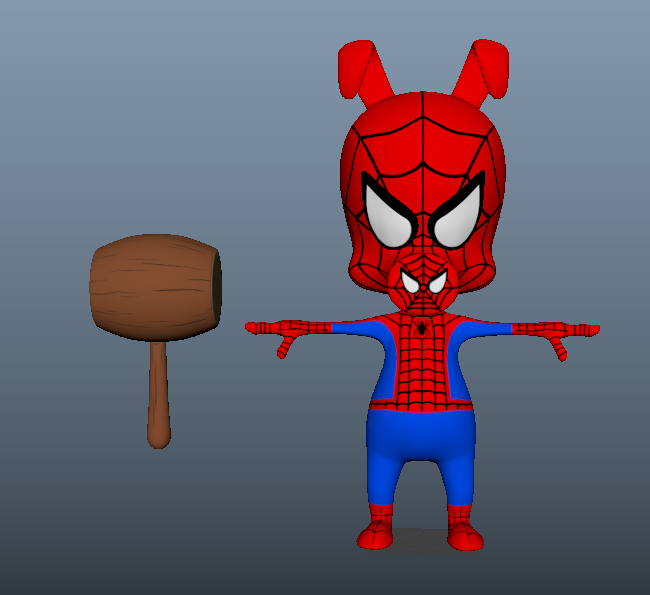The height and width of the screenshot is (595, 650).
Task: Select the round pig snout
Action: pos(423,283)
